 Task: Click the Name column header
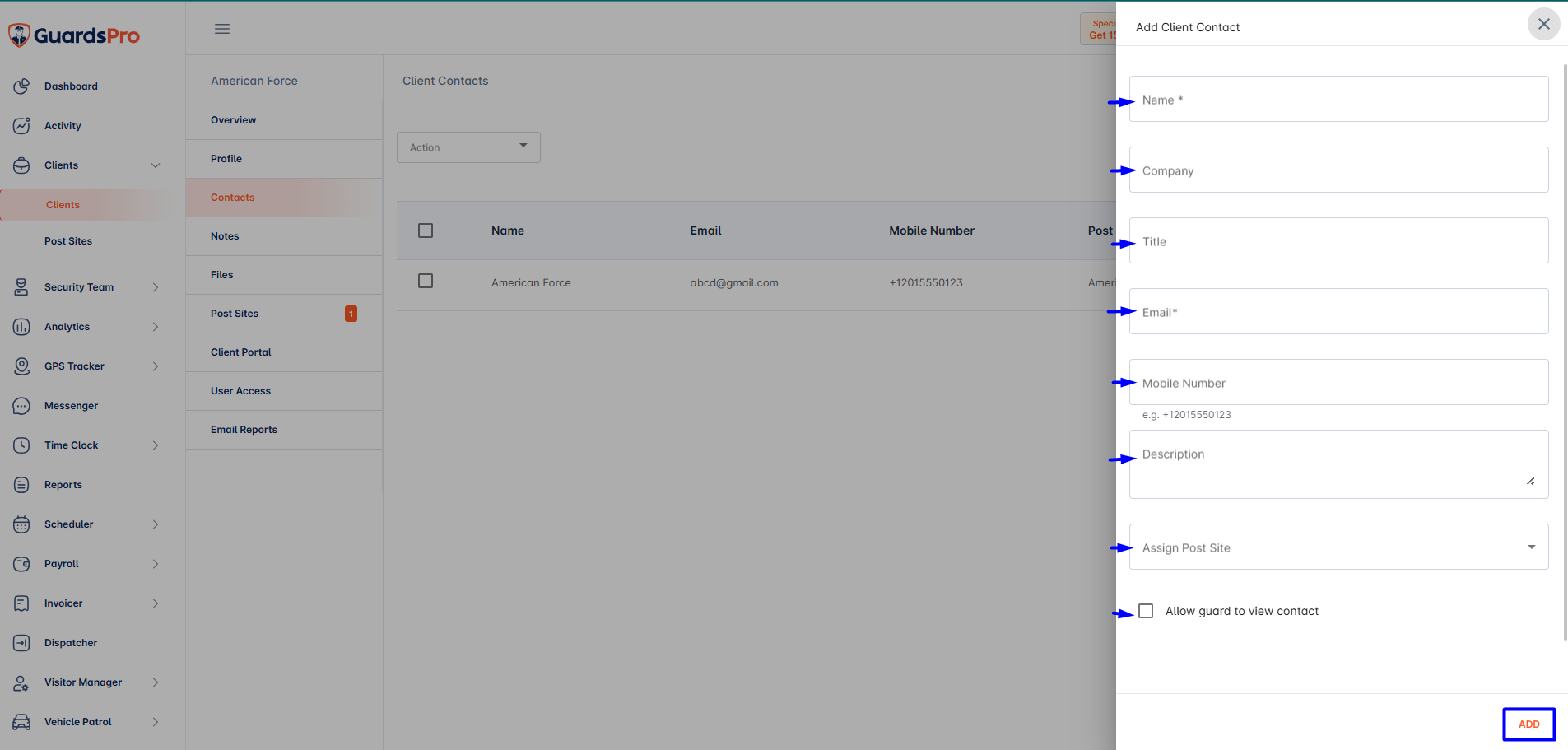pos(508,231)
